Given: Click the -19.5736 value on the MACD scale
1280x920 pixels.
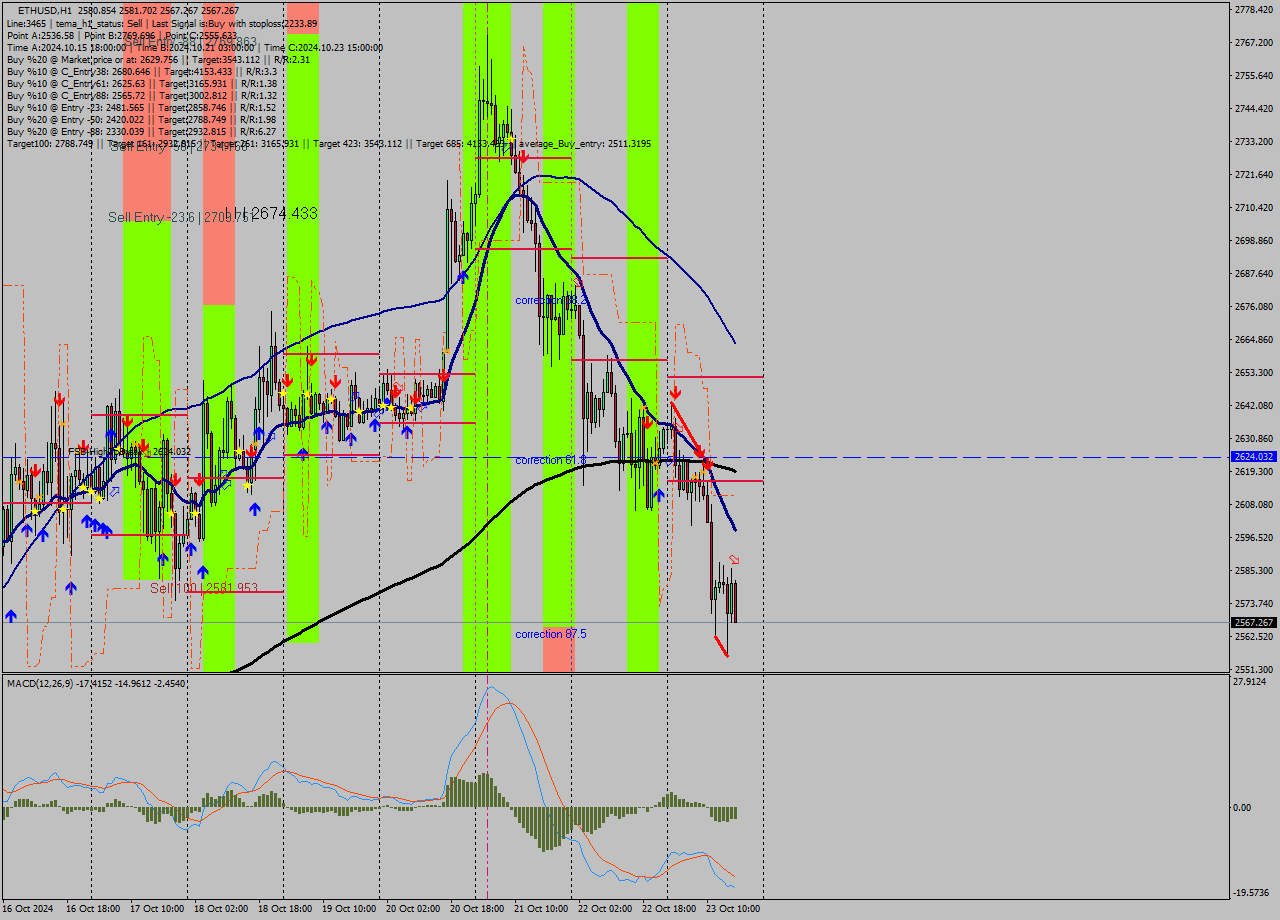Looking at the screenshot, I should 1252,893.
